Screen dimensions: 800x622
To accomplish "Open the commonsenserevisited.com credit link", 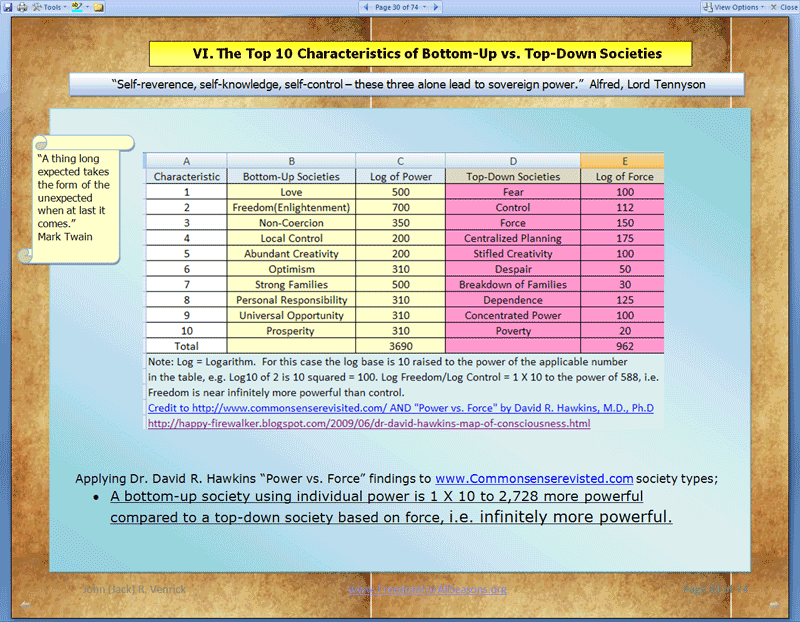I will click(x=400, y=408).
